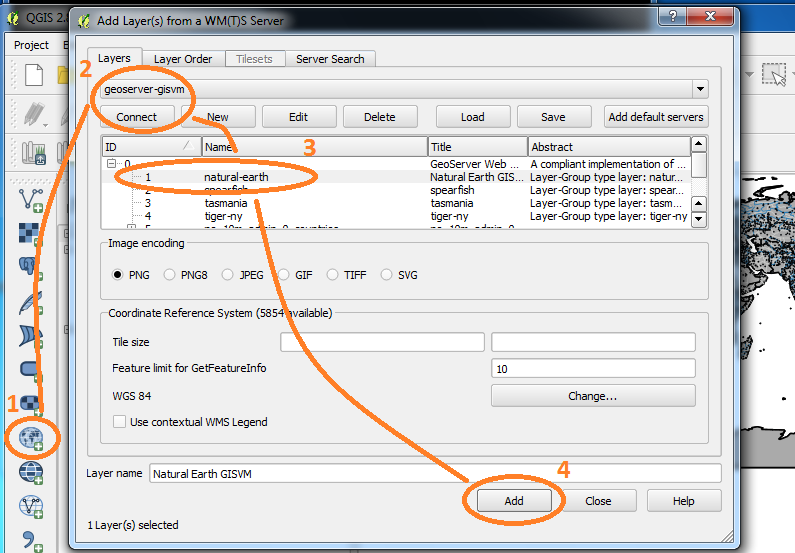This screenshot has height=553, width=795.
Task: Click the Toggle Editing pencil icon
Action: (x=35, y=115)
